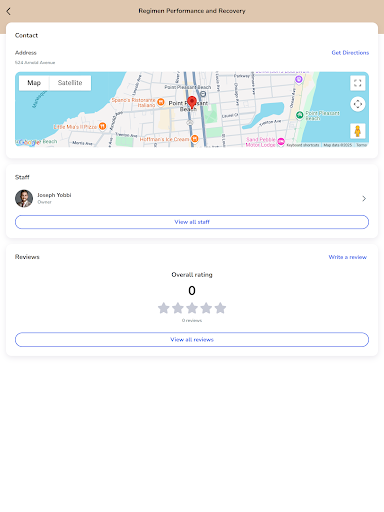Open Sand Pebble Motor Lodge marker
Image resolution: width=384 pixels, height=512 pixels.
pyautogui.click(x=281, y=142)
